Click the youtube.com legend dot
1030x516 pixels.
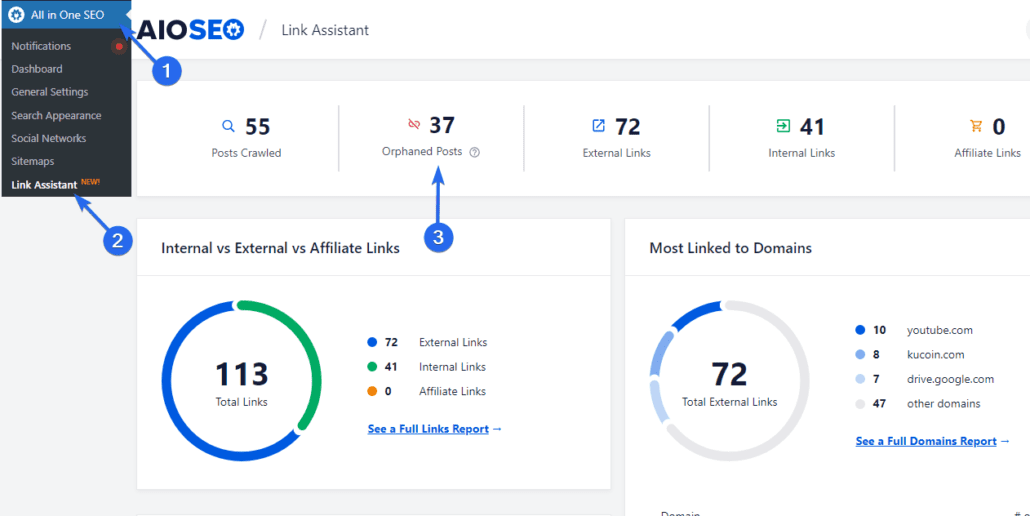[x=860, y=330]
